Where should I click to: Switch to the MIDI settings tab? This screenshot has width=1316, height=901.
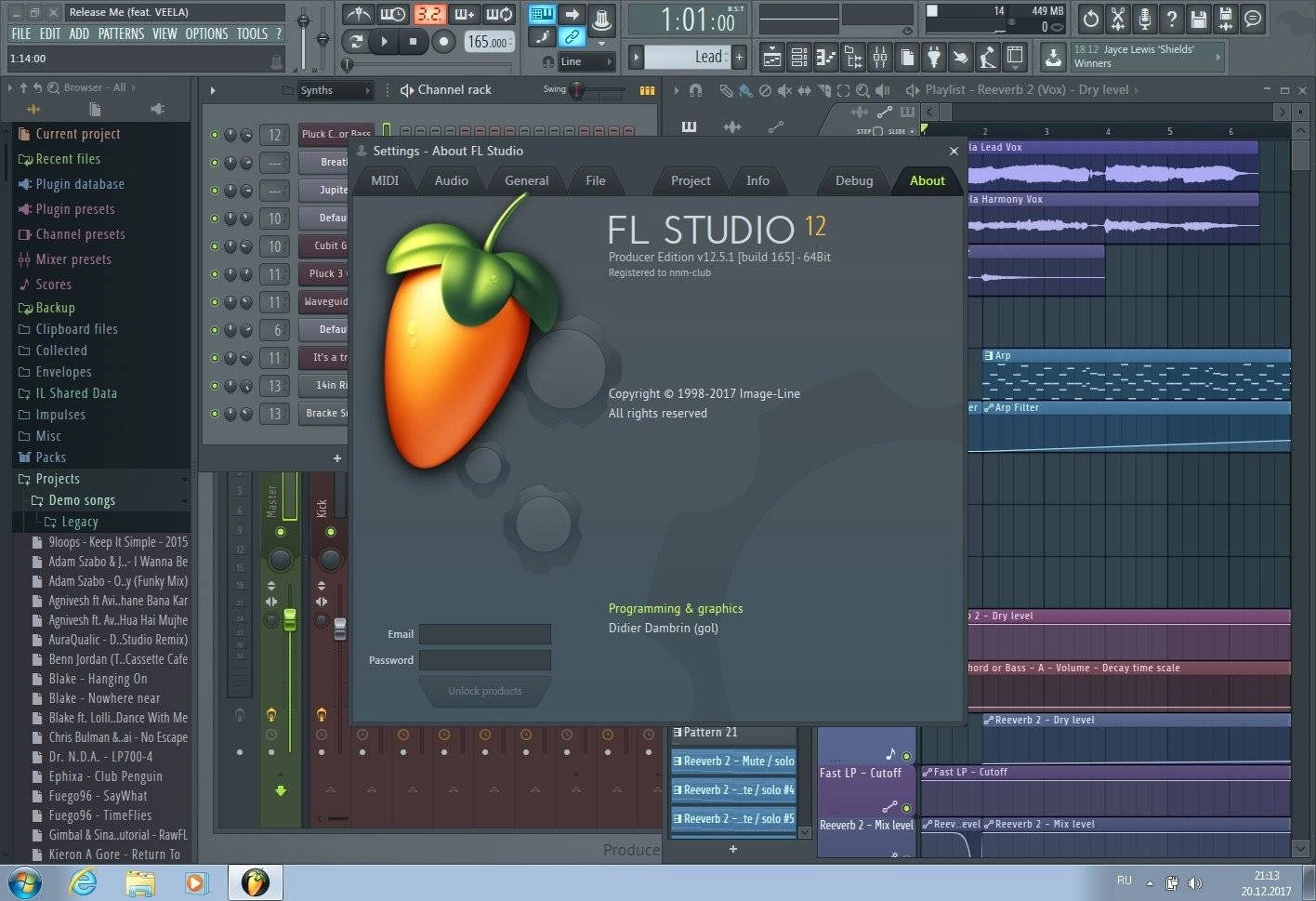[x=385, y=180]
